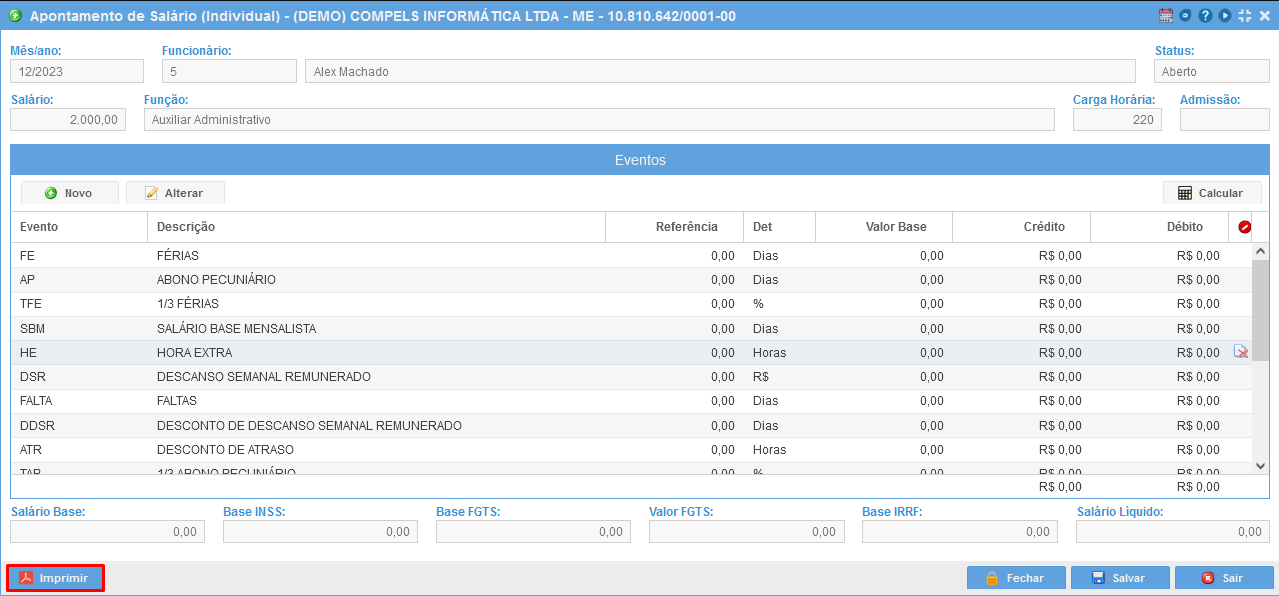Screen dimensions: 1279x596
Task: Select the HORA EXTRA description cell
Action: click(x=377, y=352)
